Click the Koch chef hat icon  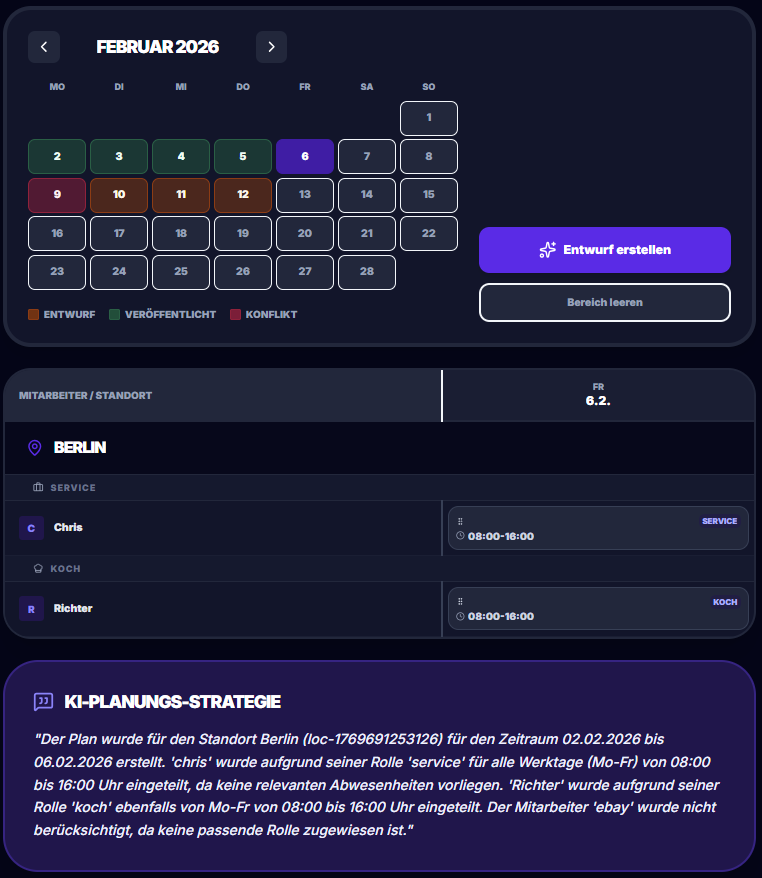pos(38,569)
